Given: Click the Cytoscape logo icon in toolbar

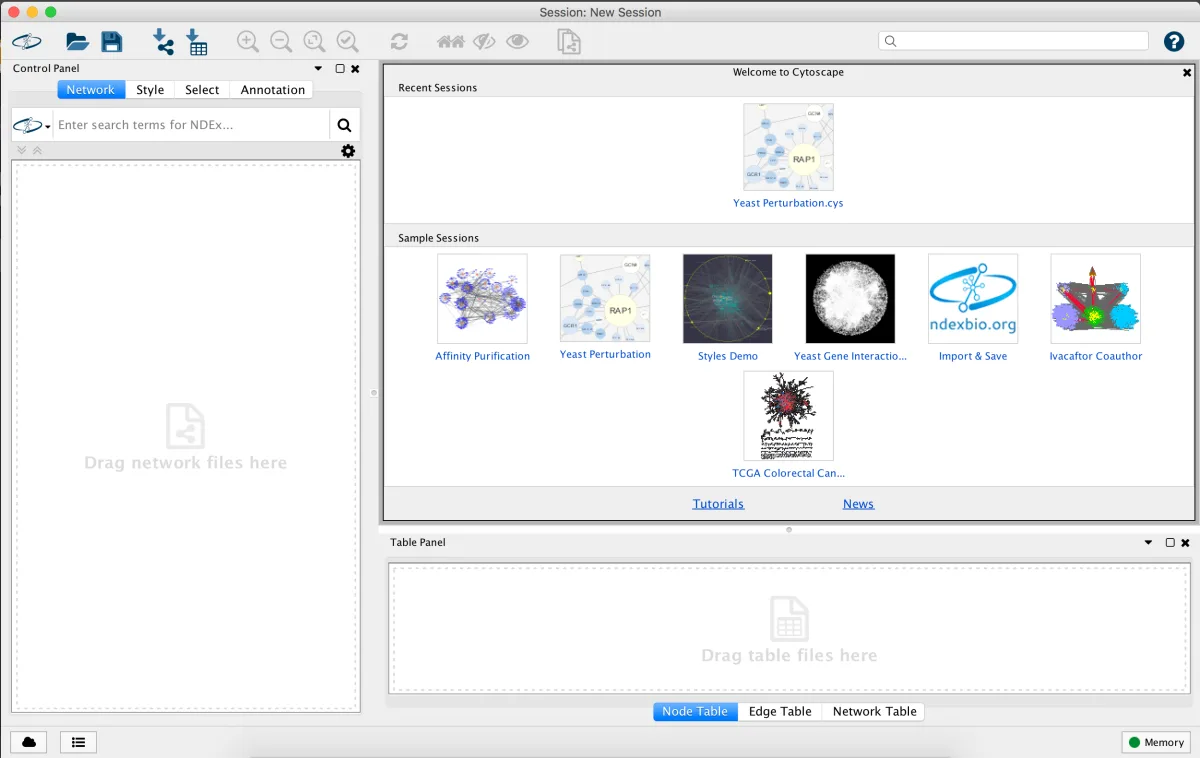Looking at the screenshot, I should (x=27, y=42).
